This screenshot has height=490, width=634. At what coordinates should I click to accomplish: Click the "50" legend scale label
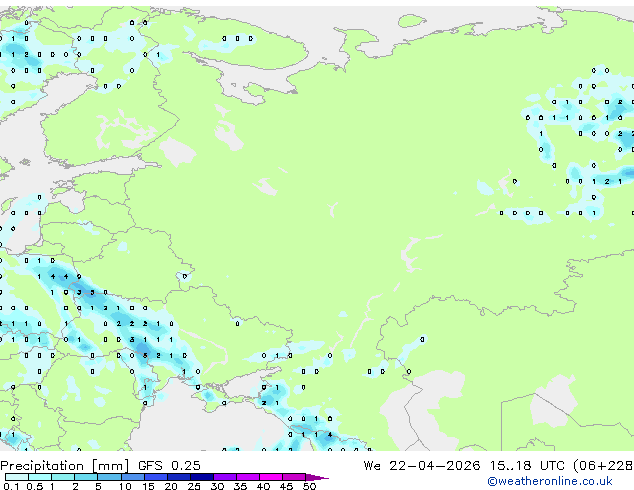pyautogui.click(x=309, y=486)
